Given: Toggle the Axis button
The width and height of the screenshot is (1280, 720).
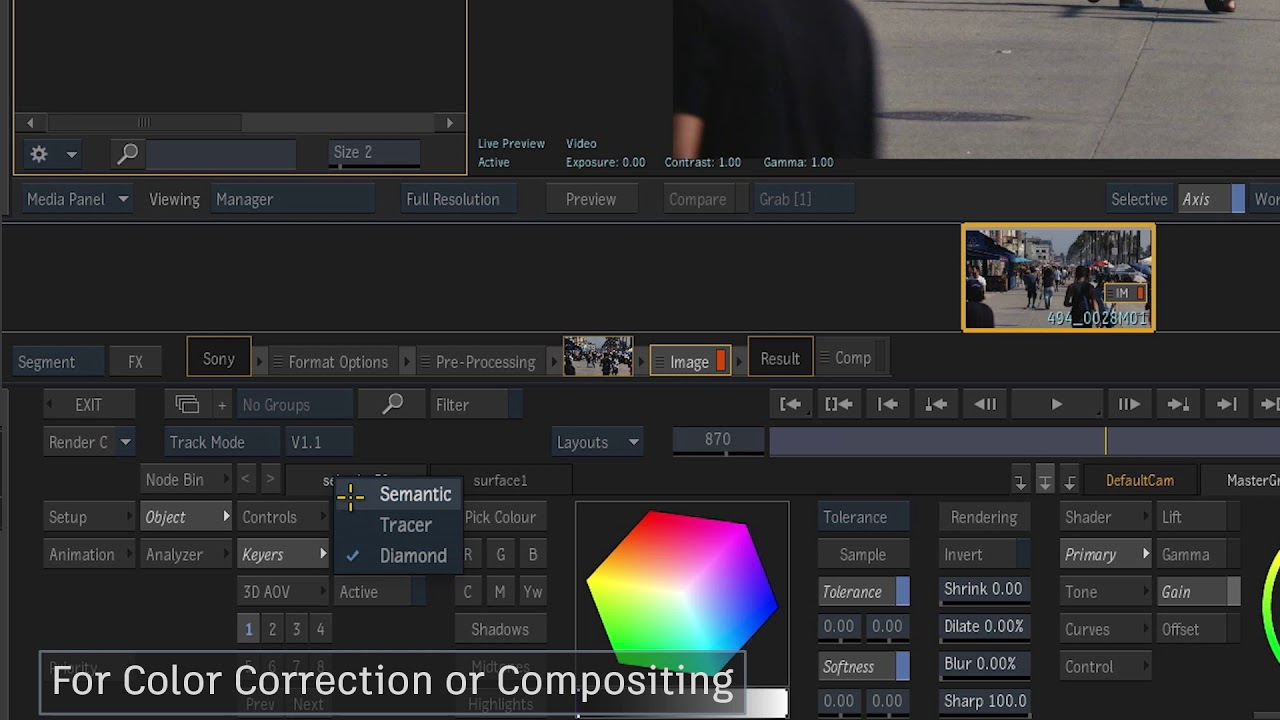Looking at the screenshot, I should 1210,199.
